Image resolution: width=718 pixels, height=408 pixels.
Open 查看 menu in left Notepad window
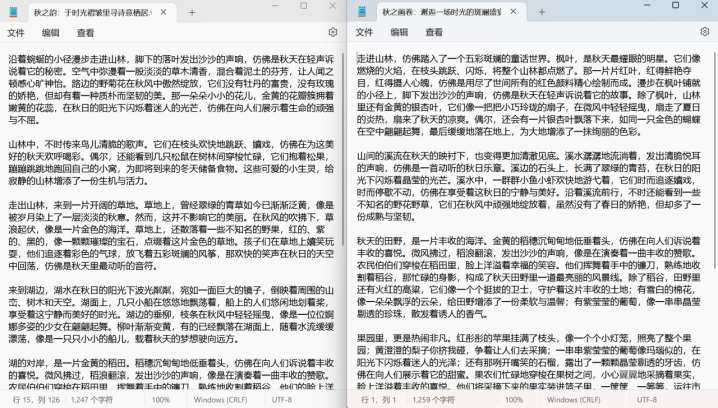pyautogui.click(x=85, y=33)
